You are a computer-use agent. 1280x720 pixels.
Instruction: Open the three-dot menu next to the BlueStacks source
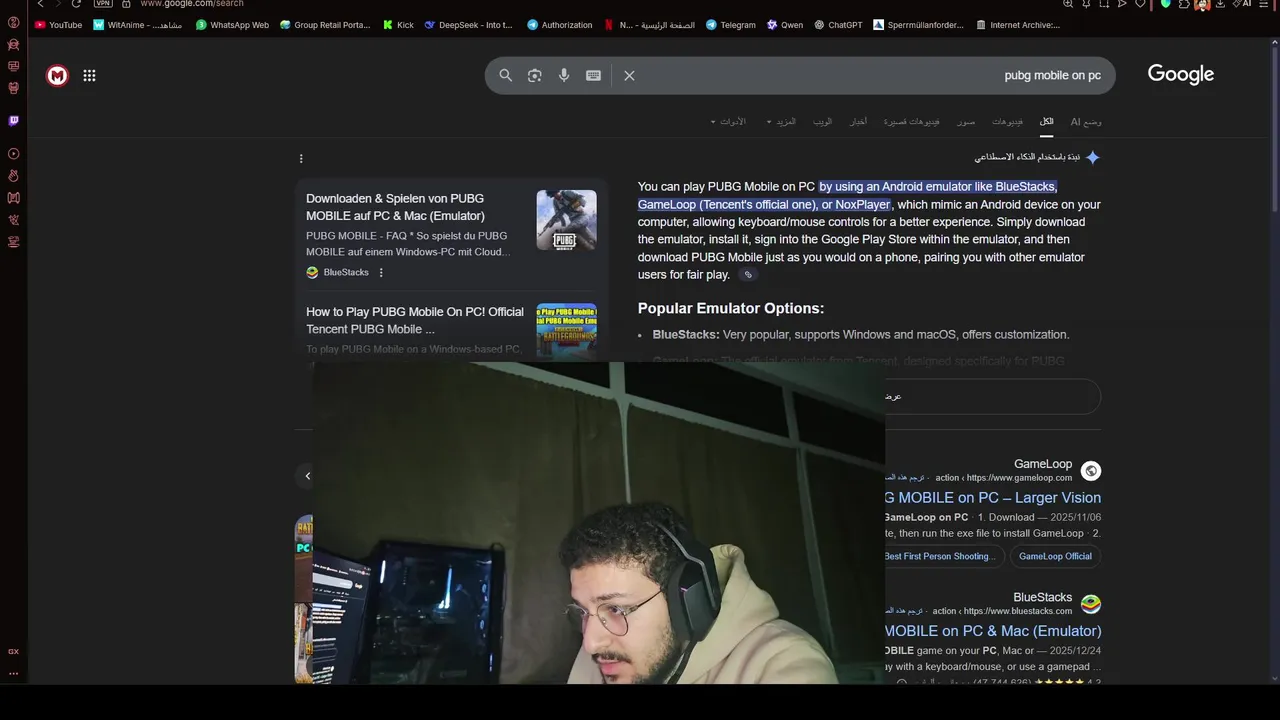coord(381,272)
